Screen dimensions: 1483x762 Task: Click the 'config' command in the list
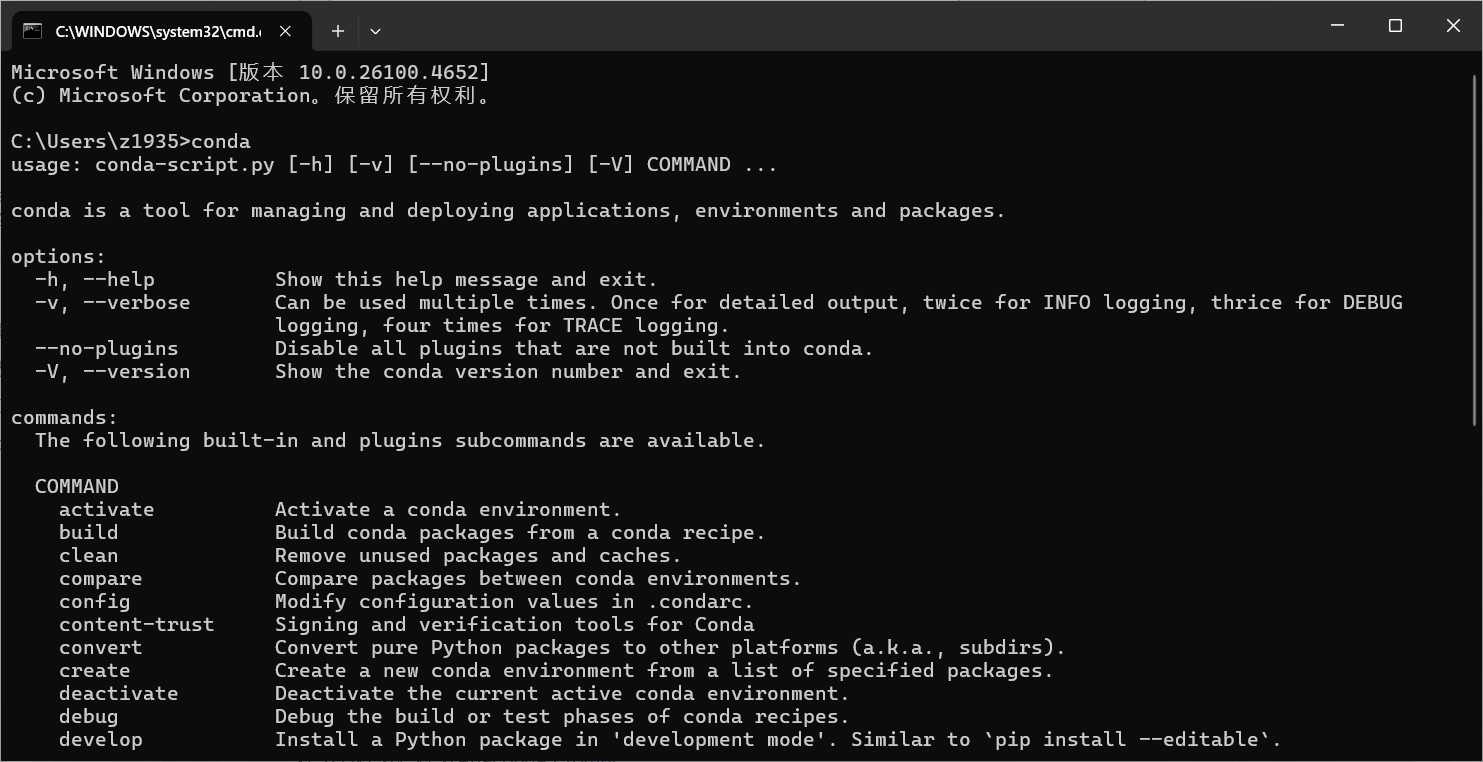(x=94, y=601)
